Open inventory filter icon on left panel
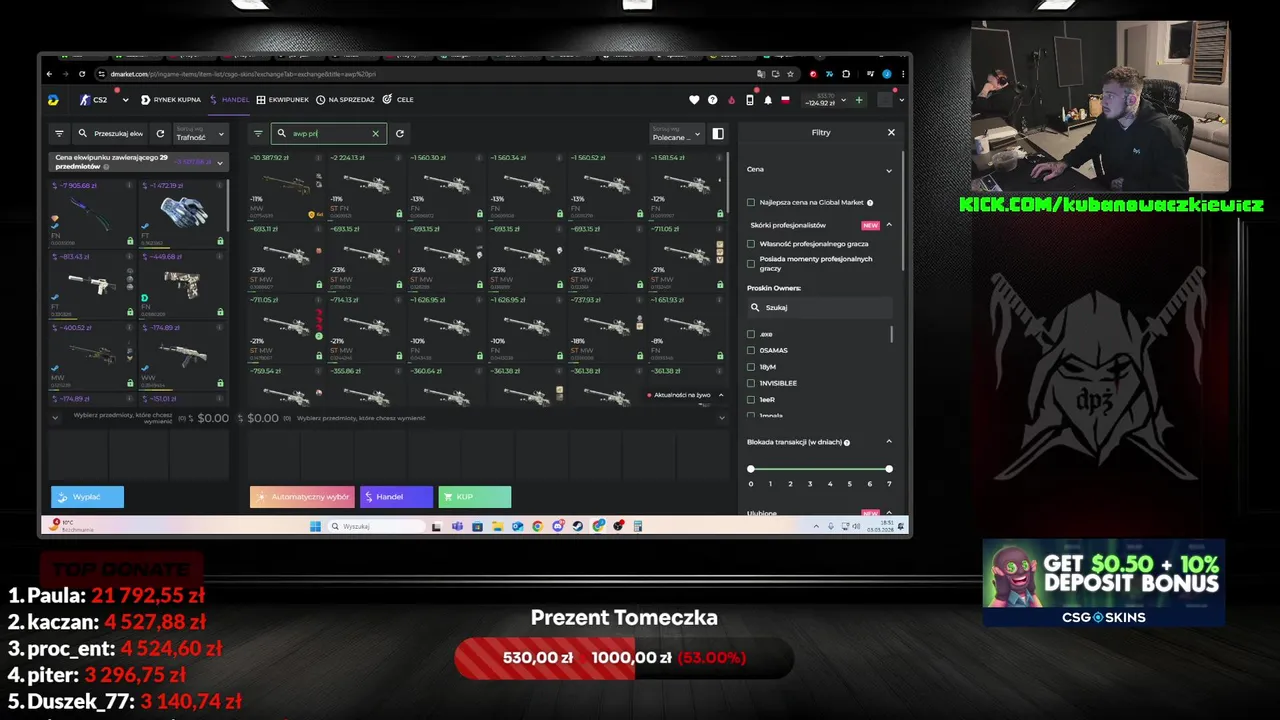This screenshot has width=1280, height=720. pos(59,133)
